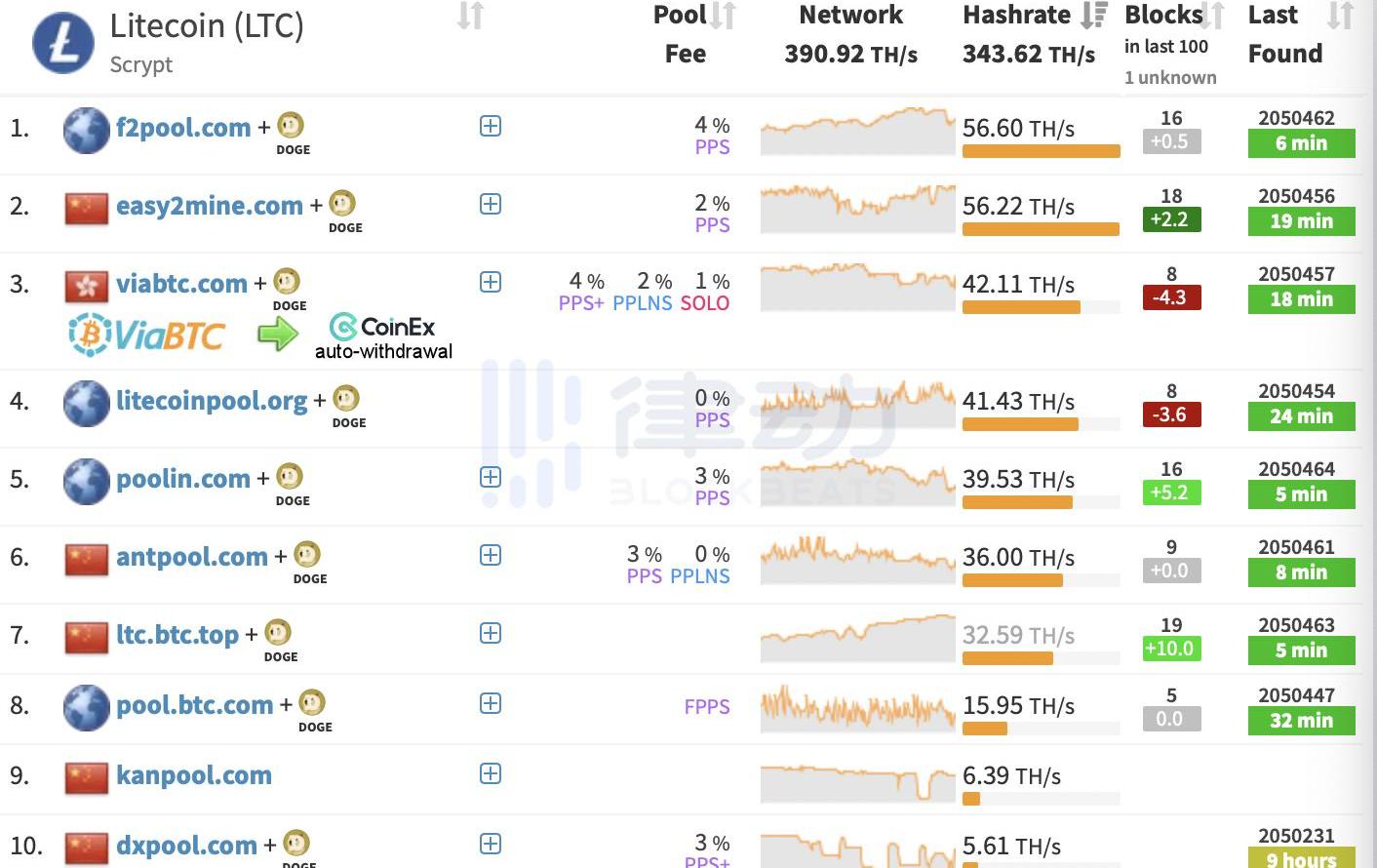This screenshot has height=868, width=1377.
Task: Click the ViaBTC banner logo
Action: (x=148, y=335)
